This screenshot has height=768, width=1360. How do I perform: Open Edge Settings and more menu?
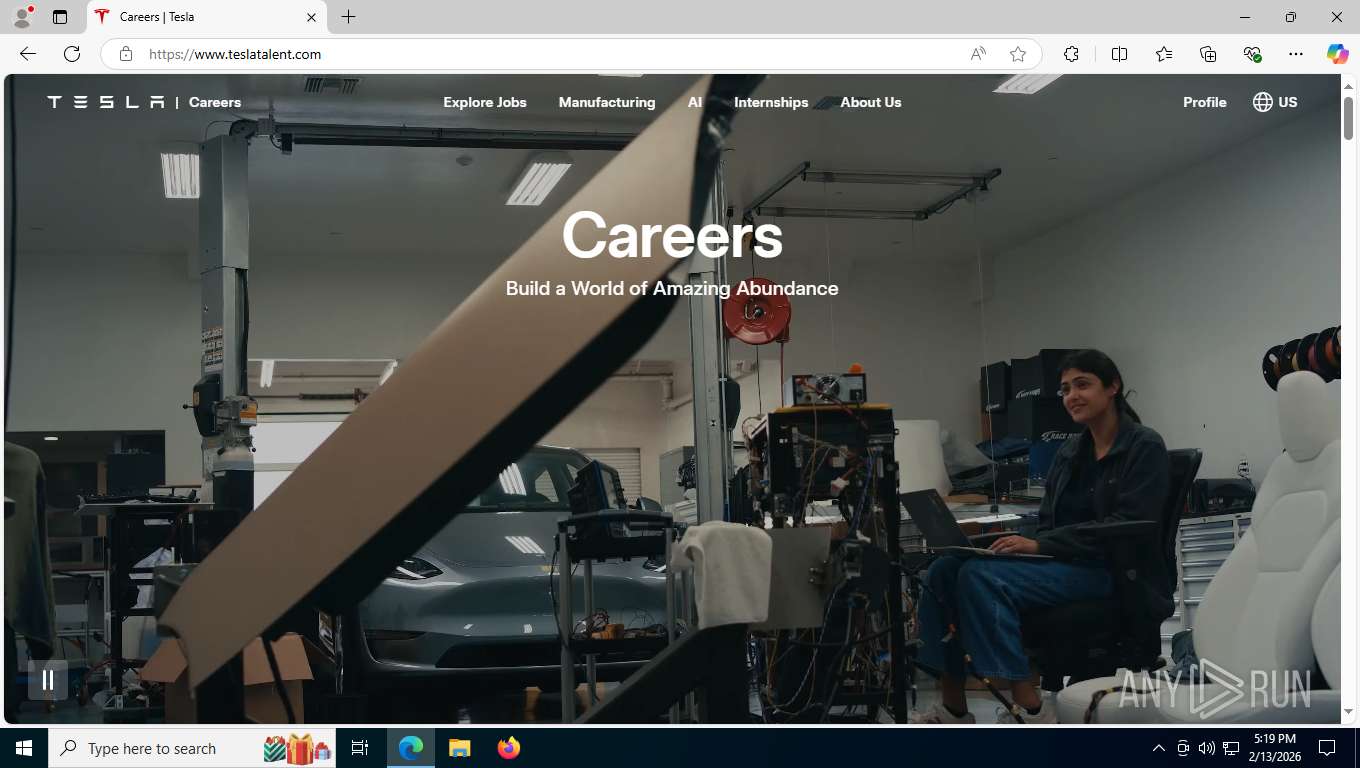(x=1296, y=54)
